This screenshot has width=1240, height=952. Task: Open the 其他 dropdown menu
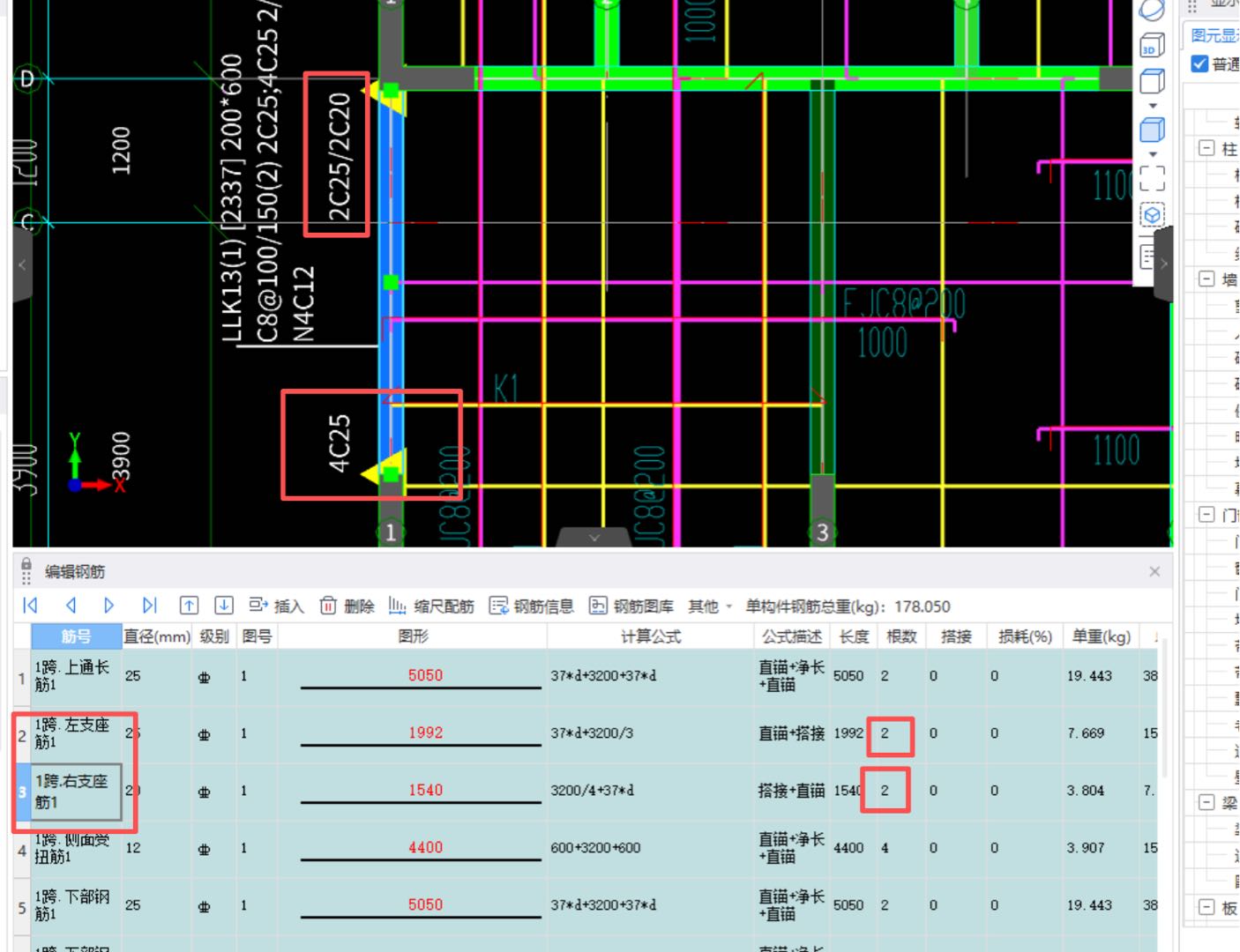coord(710,606)
